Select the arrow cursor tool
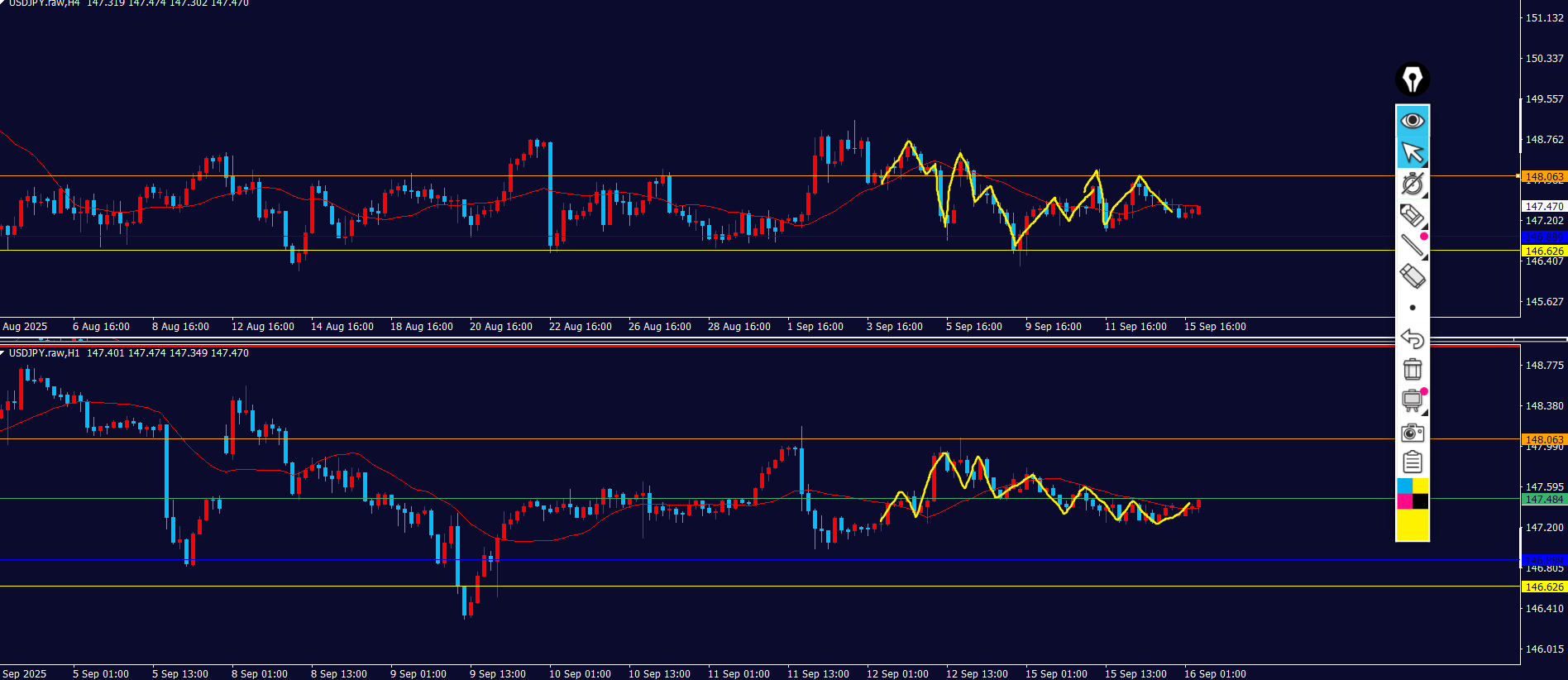The height and width of the screenshot is (680, 1568). tap(1413, 153)
